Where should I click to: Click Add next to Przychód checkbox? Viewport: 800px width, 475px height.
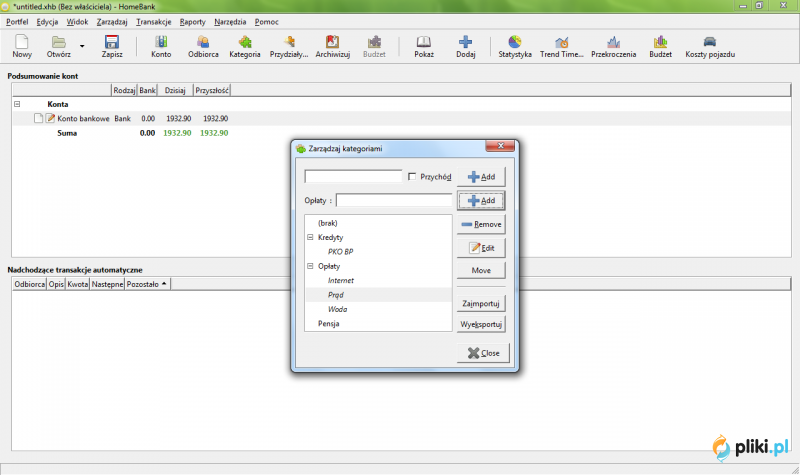tap(481, 177)
